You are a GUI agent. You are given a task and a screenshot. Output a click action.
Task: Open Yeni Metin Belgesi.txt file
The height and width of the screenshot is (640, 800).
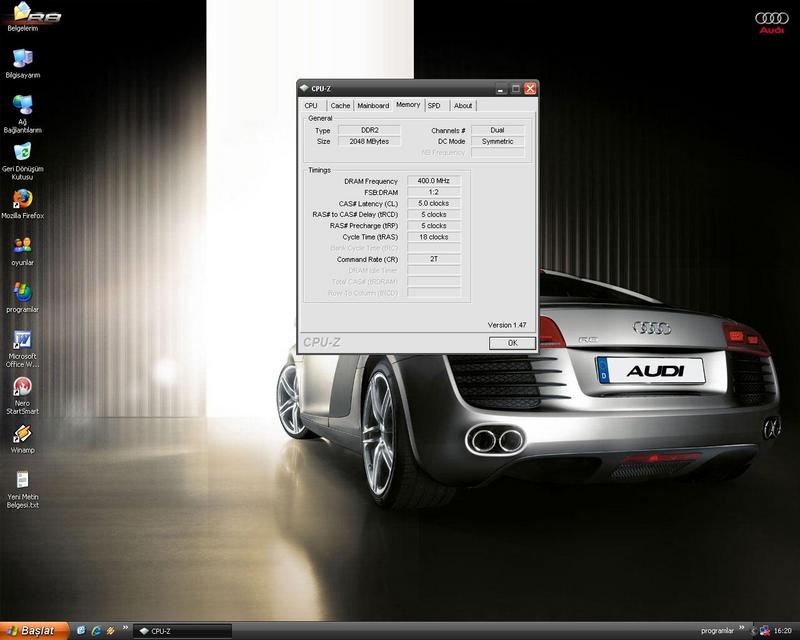(x=22, y=490)
